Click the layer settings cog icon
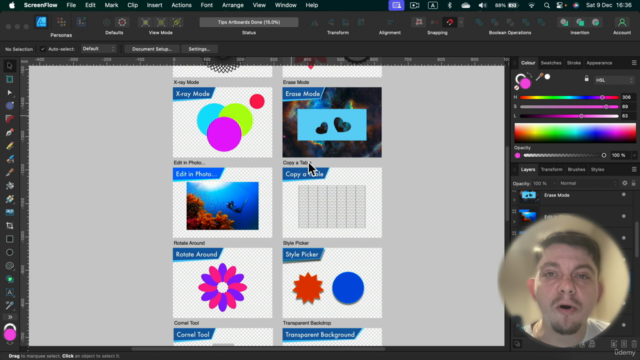The width and height of the screenshot is (640, 360). pyautogui.click(x=624, y=183)
